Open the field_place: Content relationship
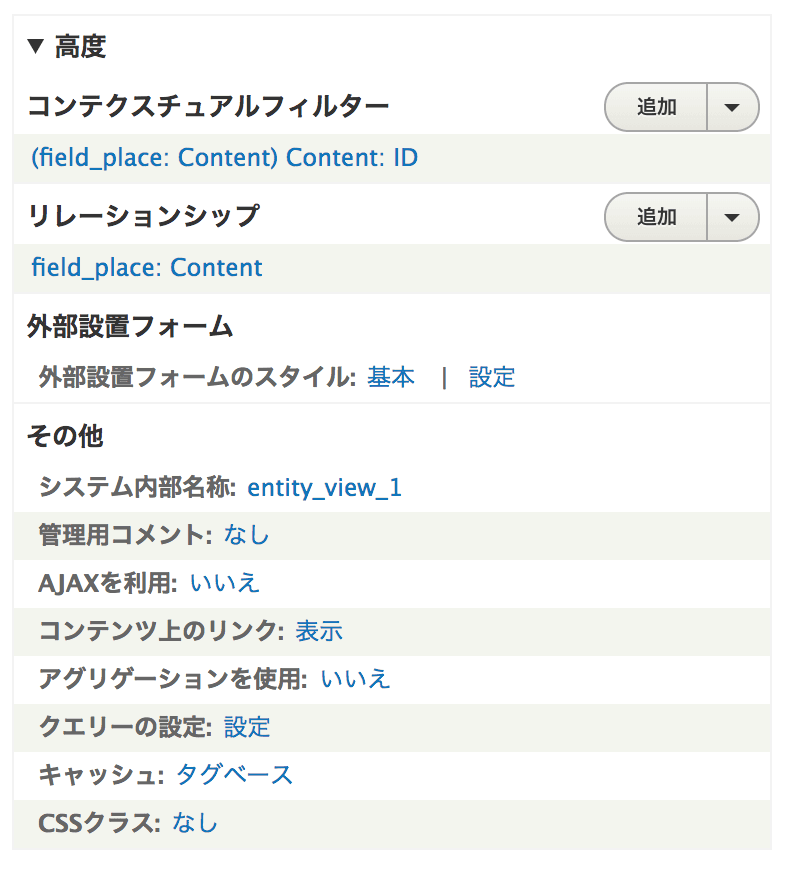 pos(146,268)
